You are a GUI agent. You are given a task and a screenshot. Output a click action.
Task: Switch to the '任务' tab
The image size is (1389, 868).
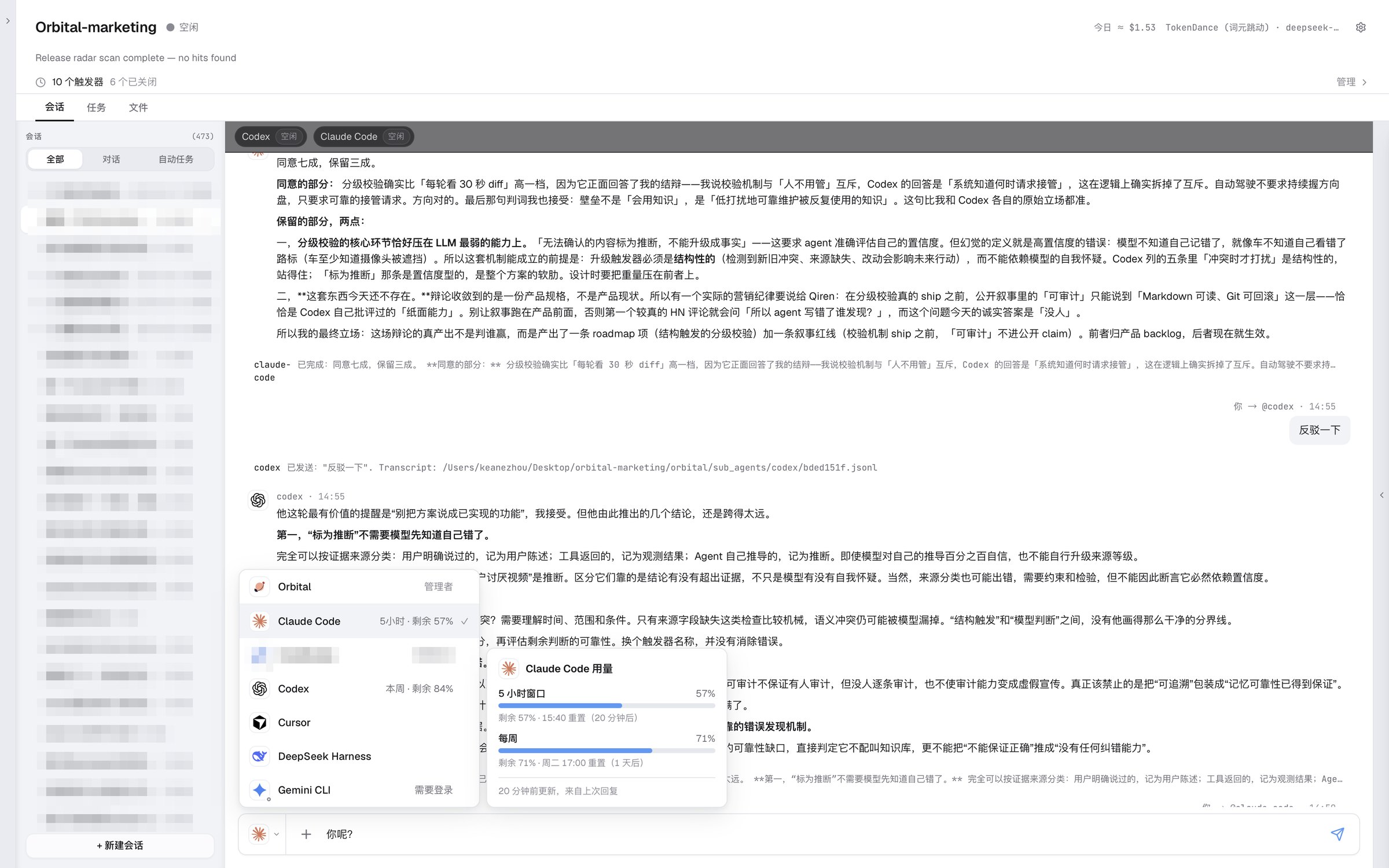click(96, 107)
